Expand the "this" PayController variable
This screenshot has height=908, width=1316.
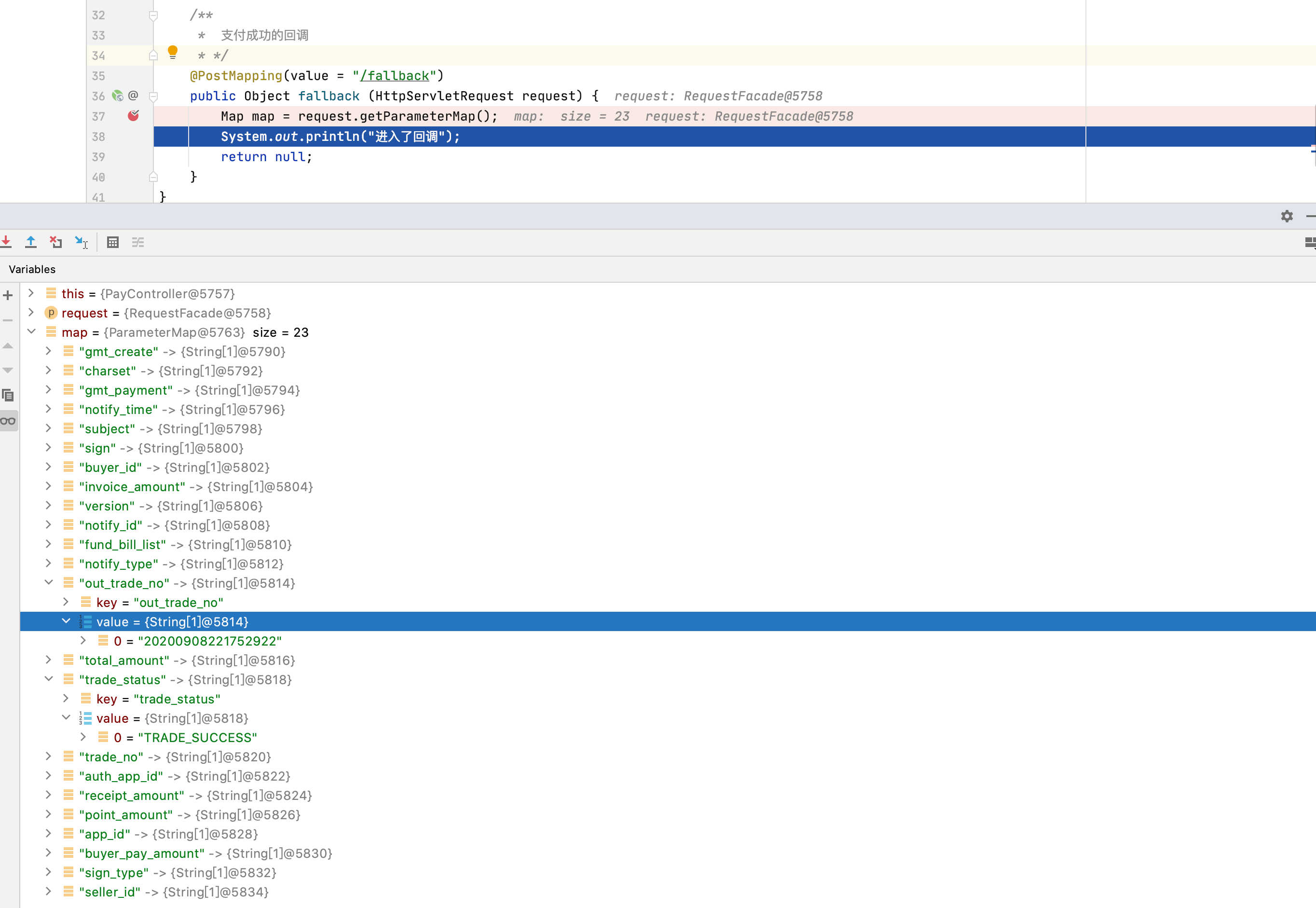pos(31,293)
